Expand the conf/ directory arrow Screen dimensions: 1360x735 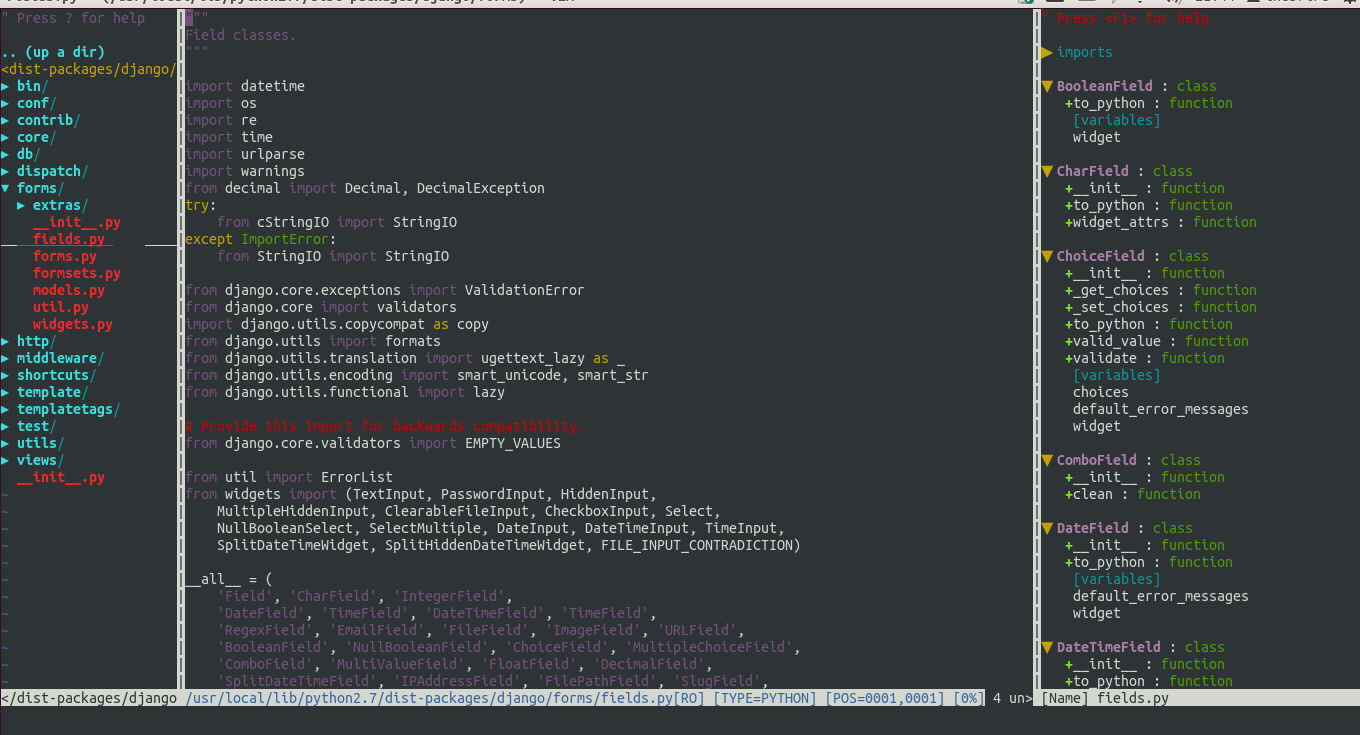coord(5,103)
